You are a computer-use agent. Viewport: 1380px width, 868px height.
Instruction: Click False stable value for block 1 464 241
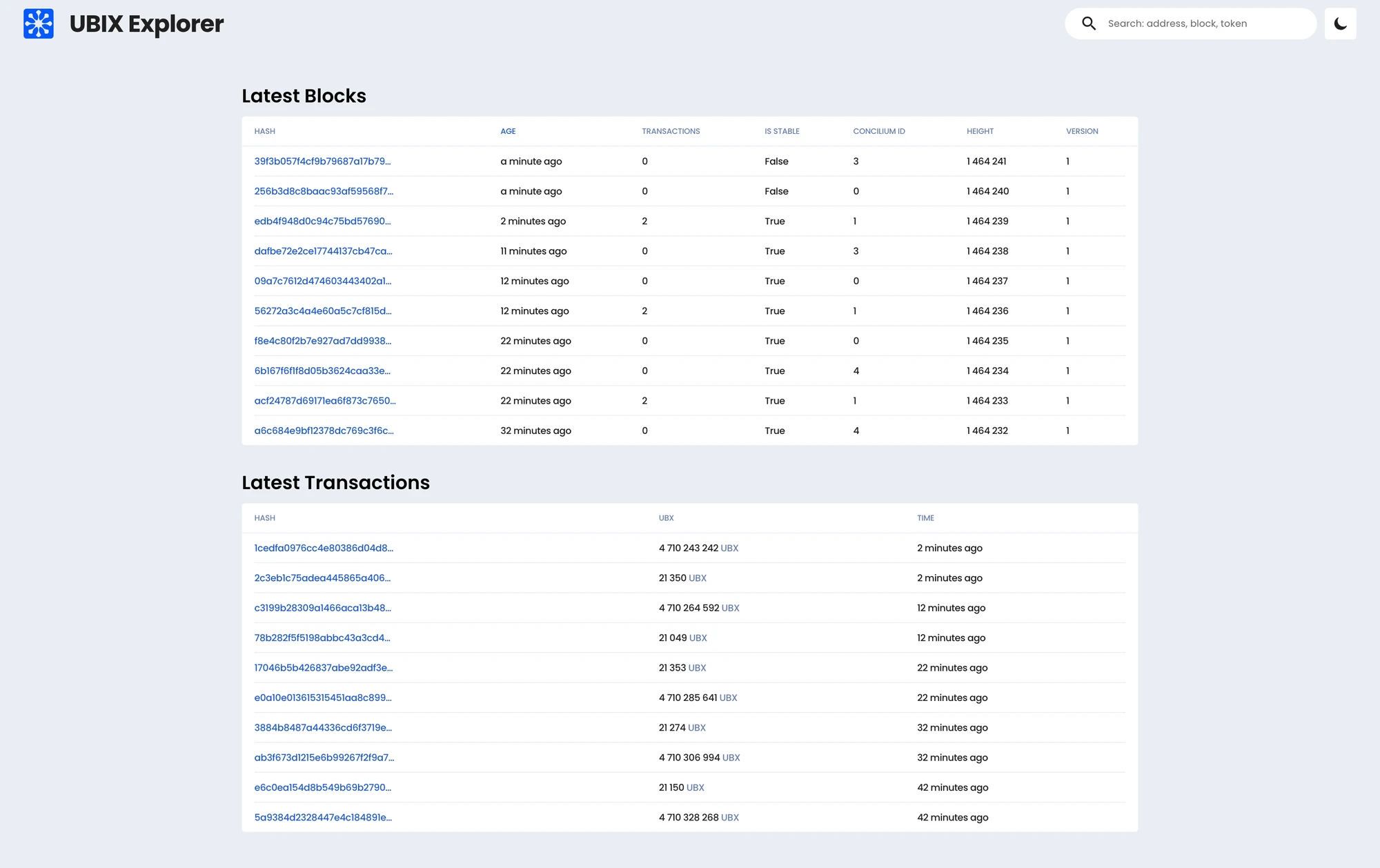pyautogui.click(x=776, y=161)
